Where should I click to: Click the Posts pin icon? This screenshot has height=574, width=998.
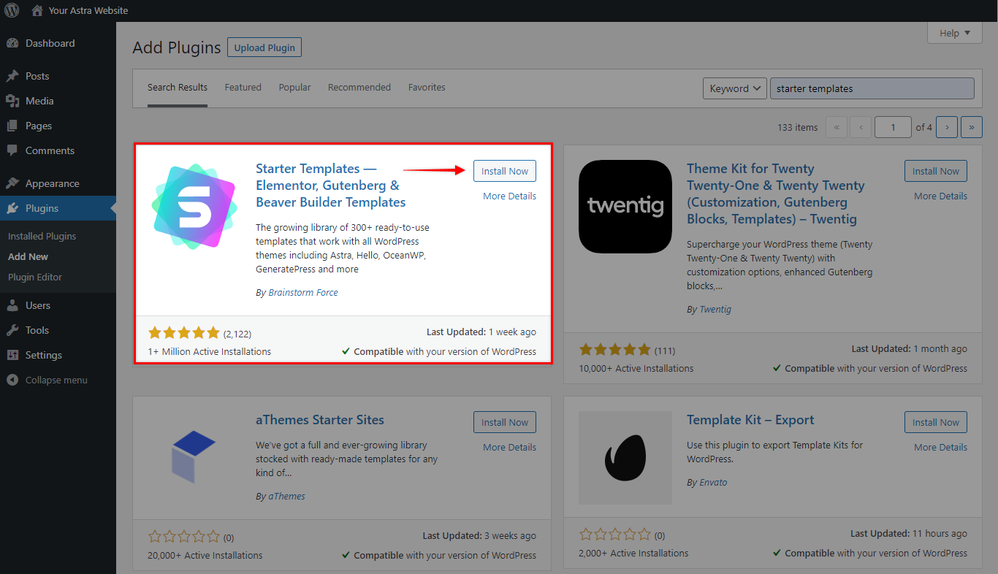(x=12, y=76)
